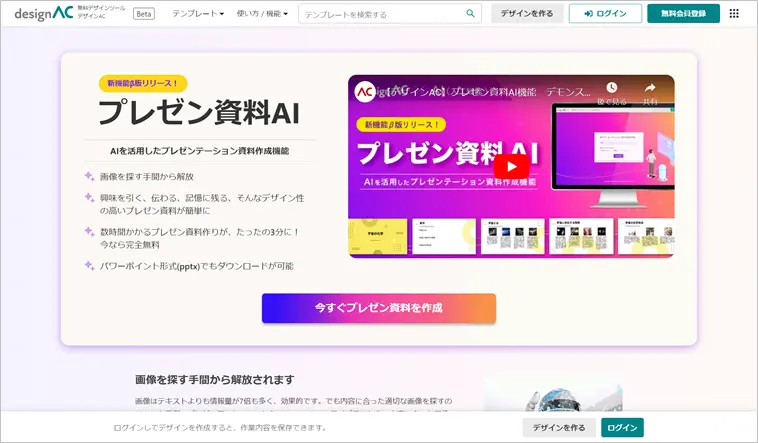Click the header デザインを作る button
Screen dimensions: 758x443
(526, 14)
